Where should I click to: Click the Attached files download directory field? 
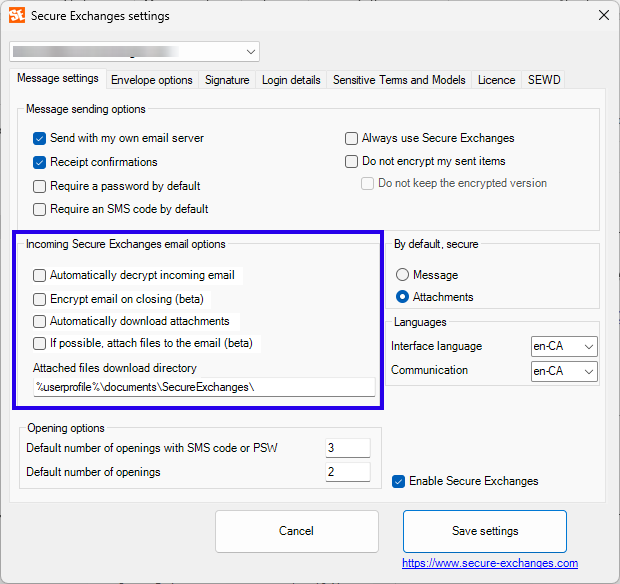point(204,387)
